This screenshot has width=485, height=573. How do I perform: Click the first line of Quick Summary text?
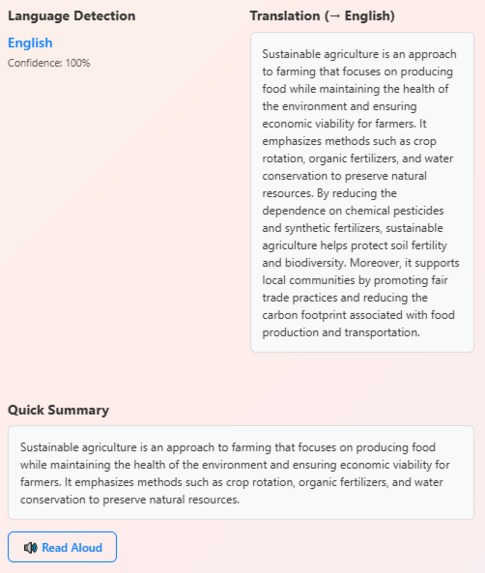click(x=228, y=447)
